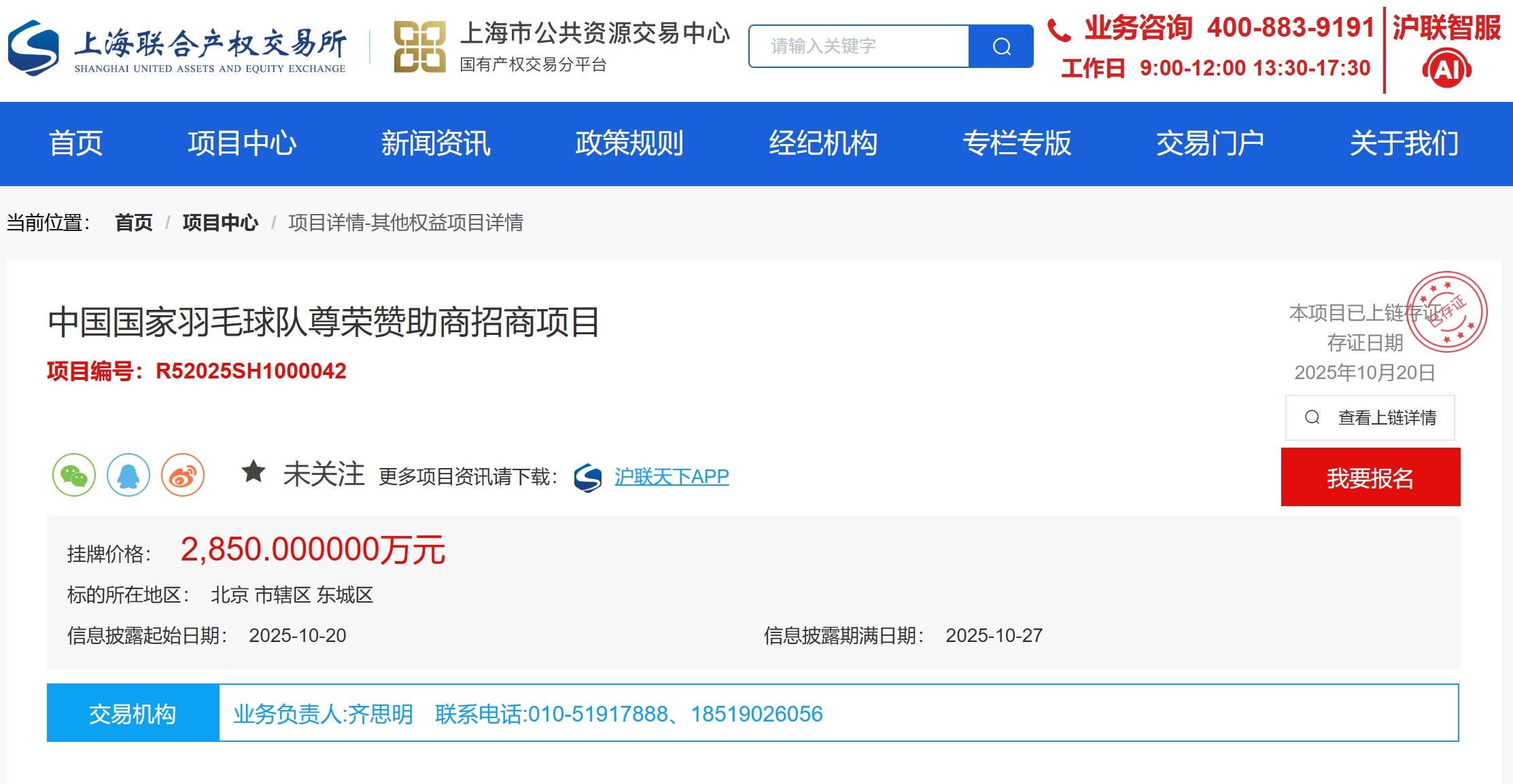Click the red 我要报名 button
This screenshot has height=784, width=1513.
(x=1370, y=478)
